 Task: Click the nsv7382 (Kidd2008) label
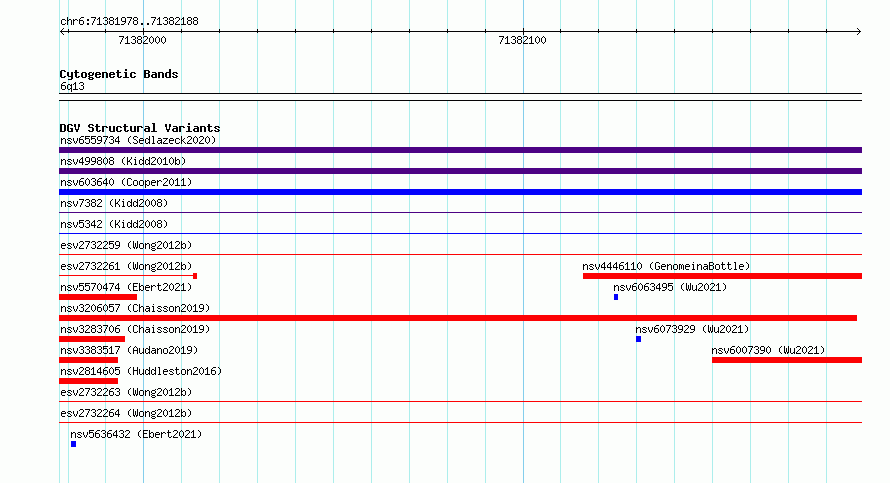114,203
